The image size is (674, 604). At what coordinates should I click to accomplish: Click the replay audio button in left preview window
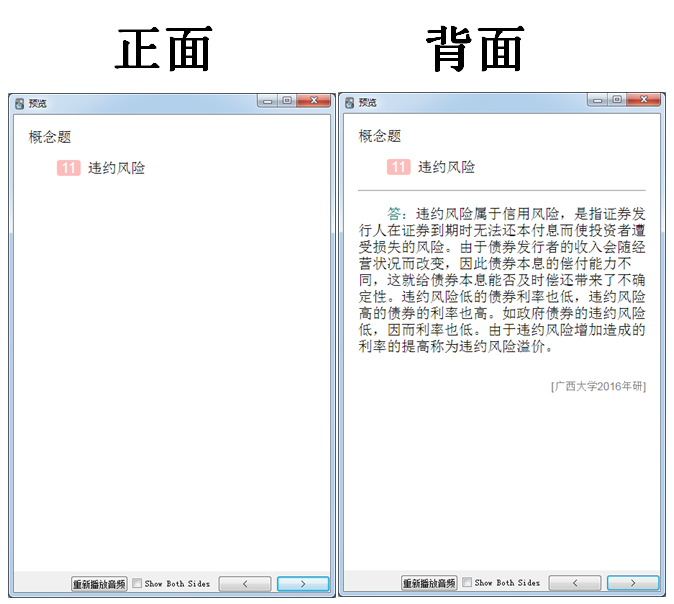[x=99, y=584]
